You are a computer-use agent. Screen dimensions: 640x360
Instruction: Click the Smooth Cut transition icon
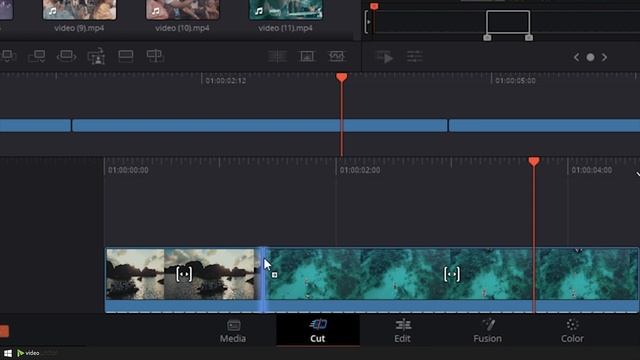click(x=337, y=56)
